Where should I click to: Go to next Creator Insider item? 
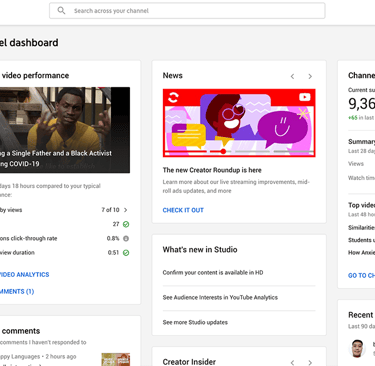(x=310, y=362)
